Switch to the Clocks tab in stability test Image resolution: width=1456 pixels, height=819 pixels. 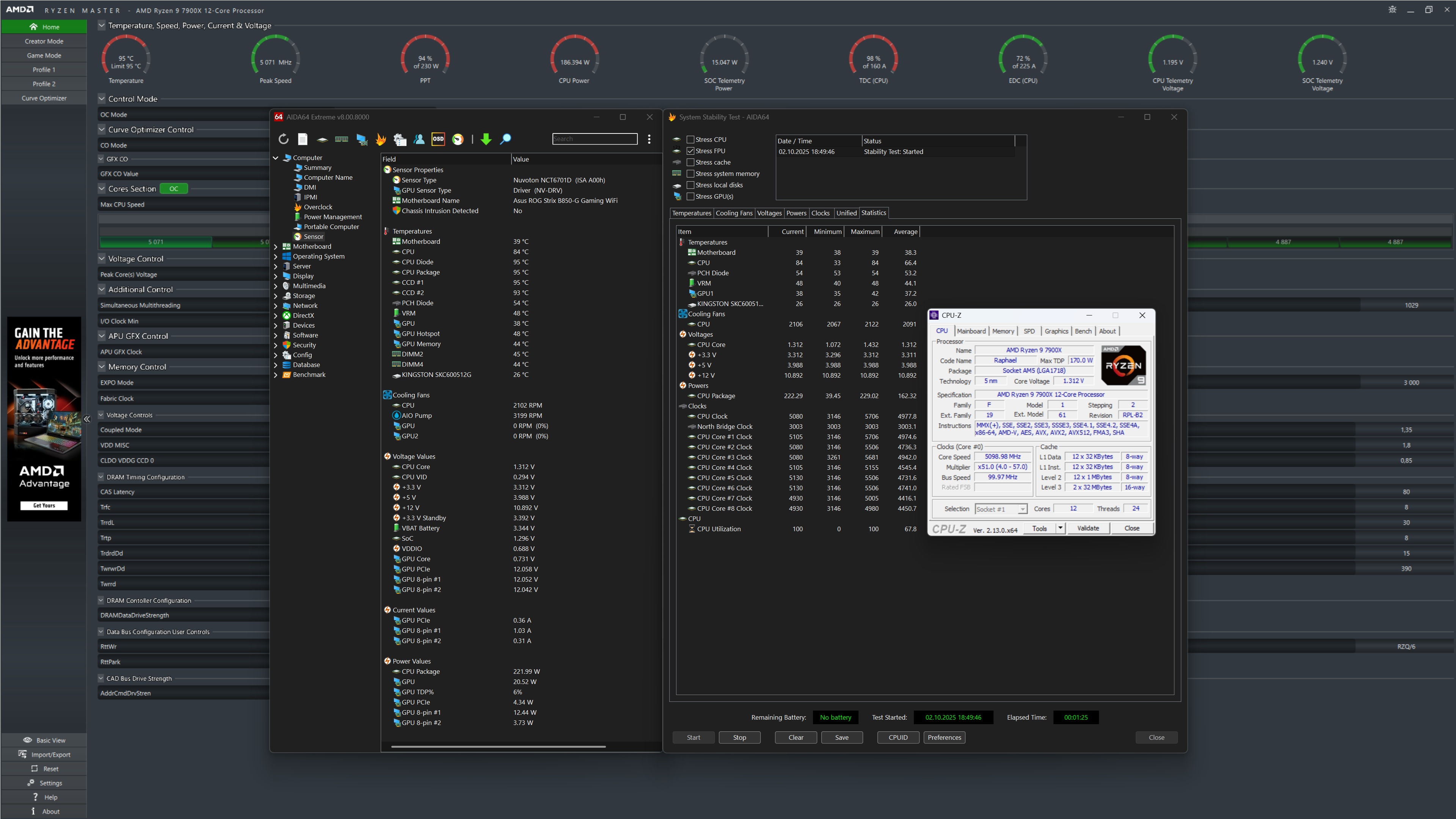click(820, 213)
